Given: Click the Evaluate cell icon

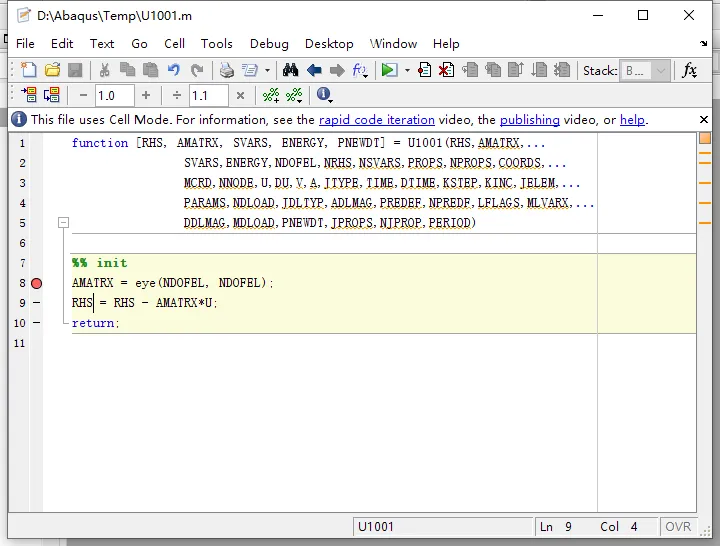Looking at the screenshot, I should 29,95.
